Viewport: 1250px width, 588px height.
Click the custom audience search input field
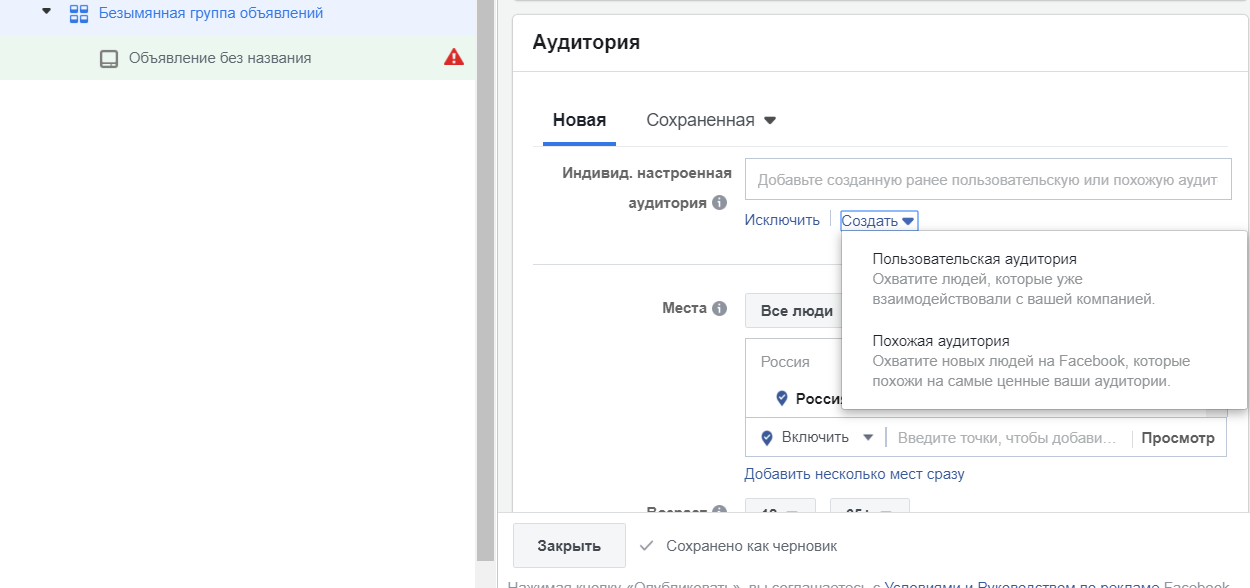tap(987, 180)
